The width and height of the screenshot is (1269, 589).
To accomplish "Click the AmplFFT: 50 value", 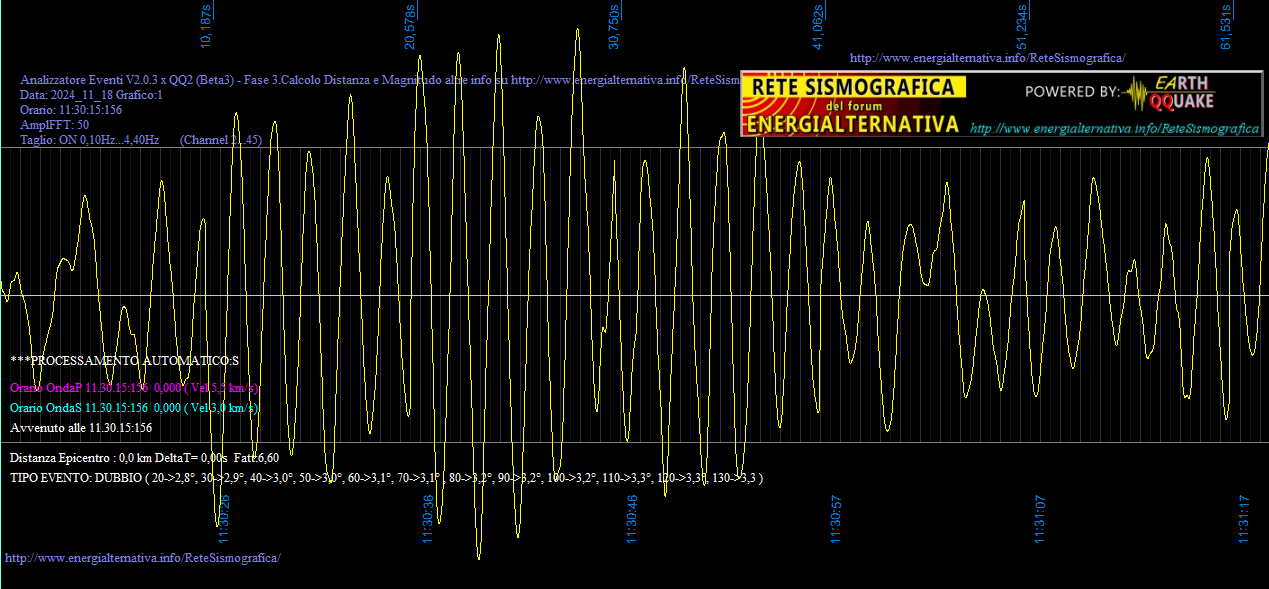I will click(x=54, y=124).
